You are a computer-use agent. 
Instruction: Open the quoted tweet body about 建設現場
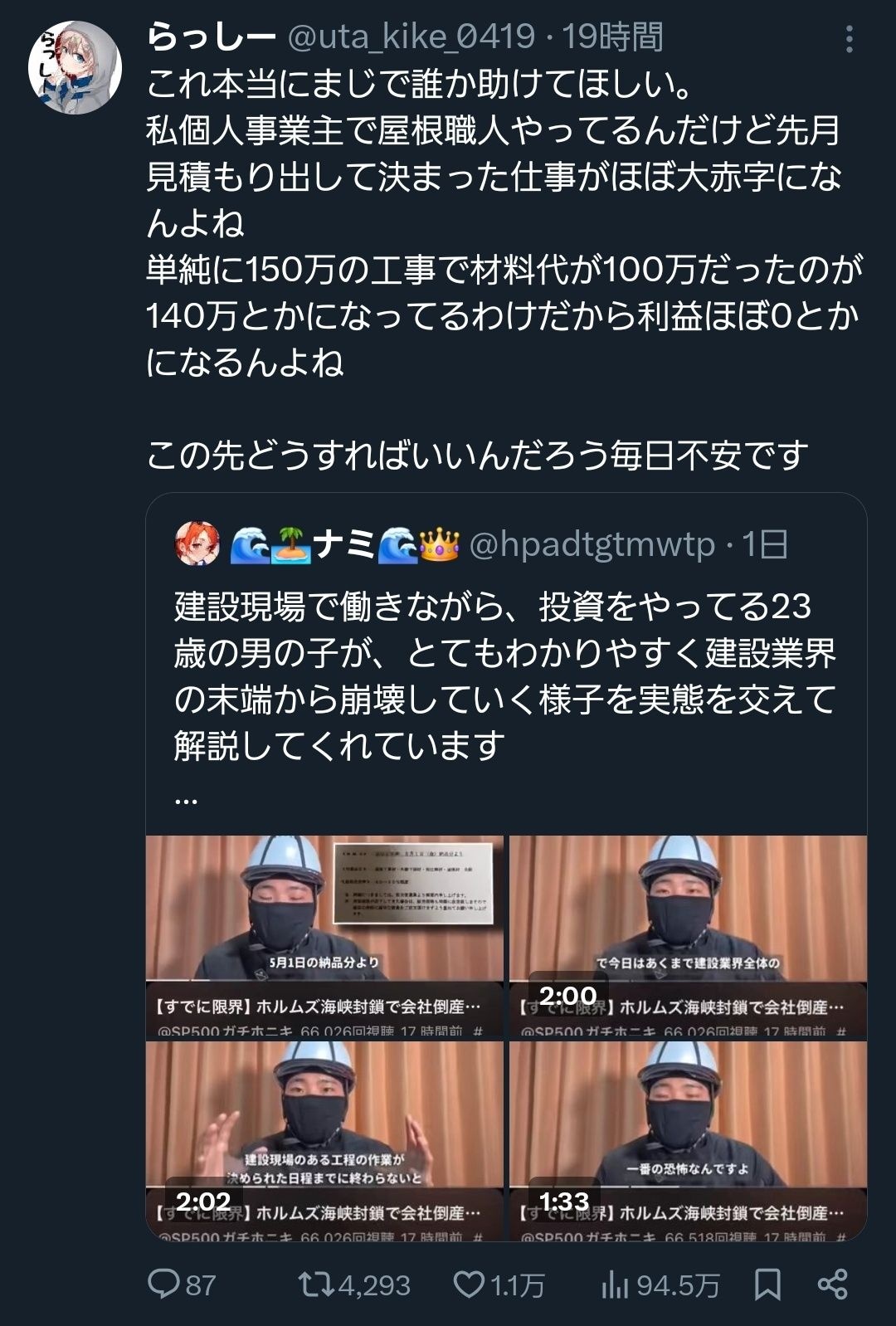tap(505, 675)
